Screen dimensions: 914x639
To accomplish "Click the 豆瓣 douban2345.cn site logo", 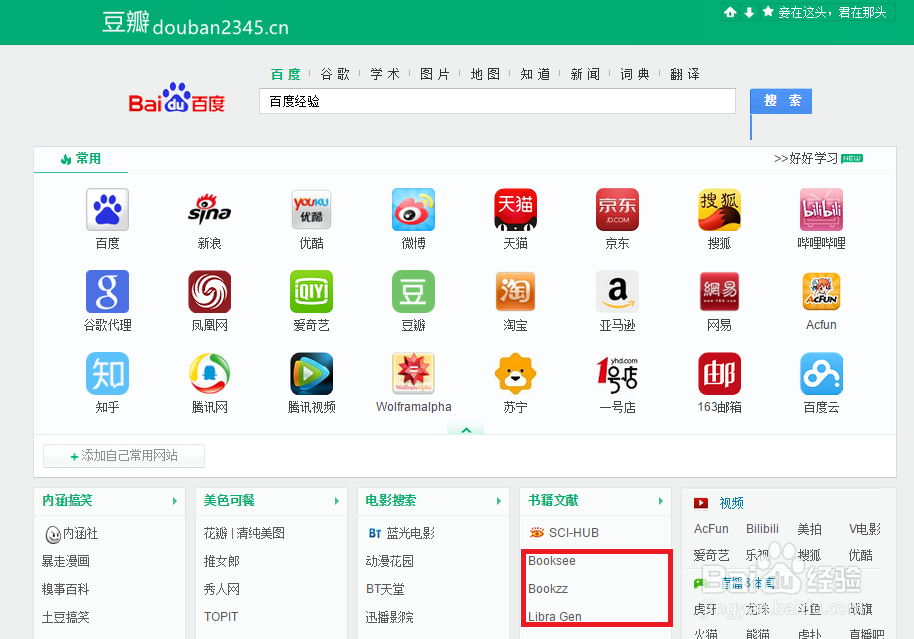I will point(195,23).
